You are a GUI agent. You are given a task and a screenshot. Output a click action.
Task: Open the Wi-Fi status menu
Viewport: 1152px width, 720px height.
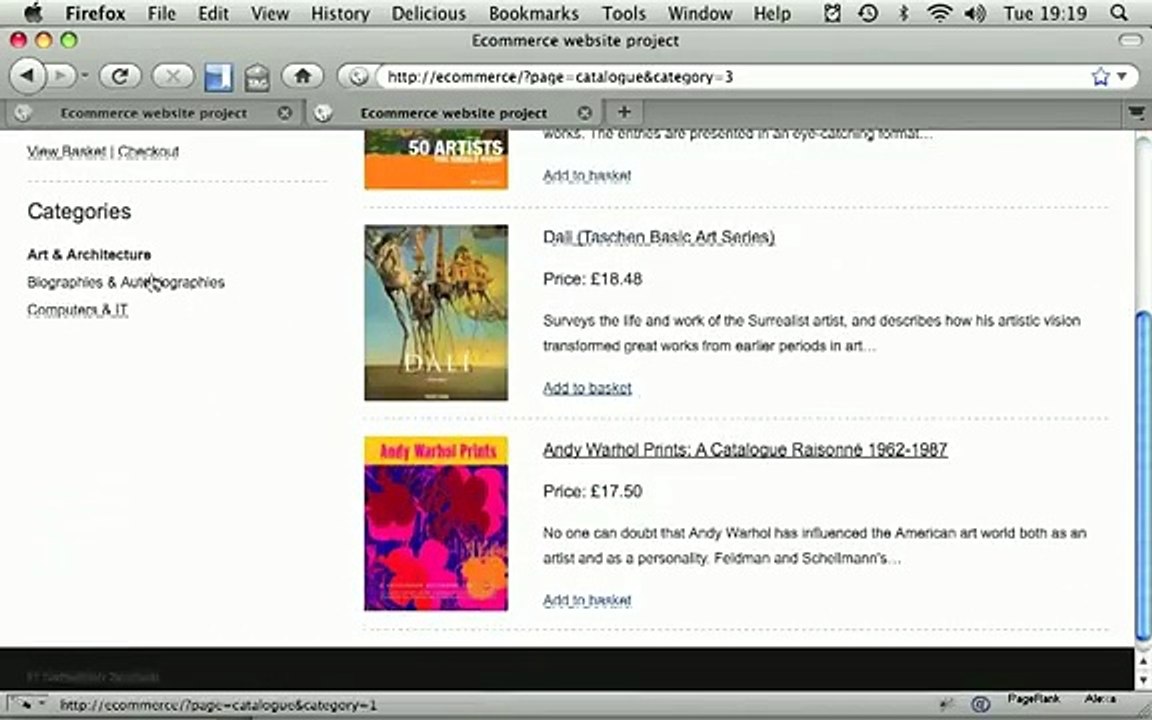tap(940, 13)
